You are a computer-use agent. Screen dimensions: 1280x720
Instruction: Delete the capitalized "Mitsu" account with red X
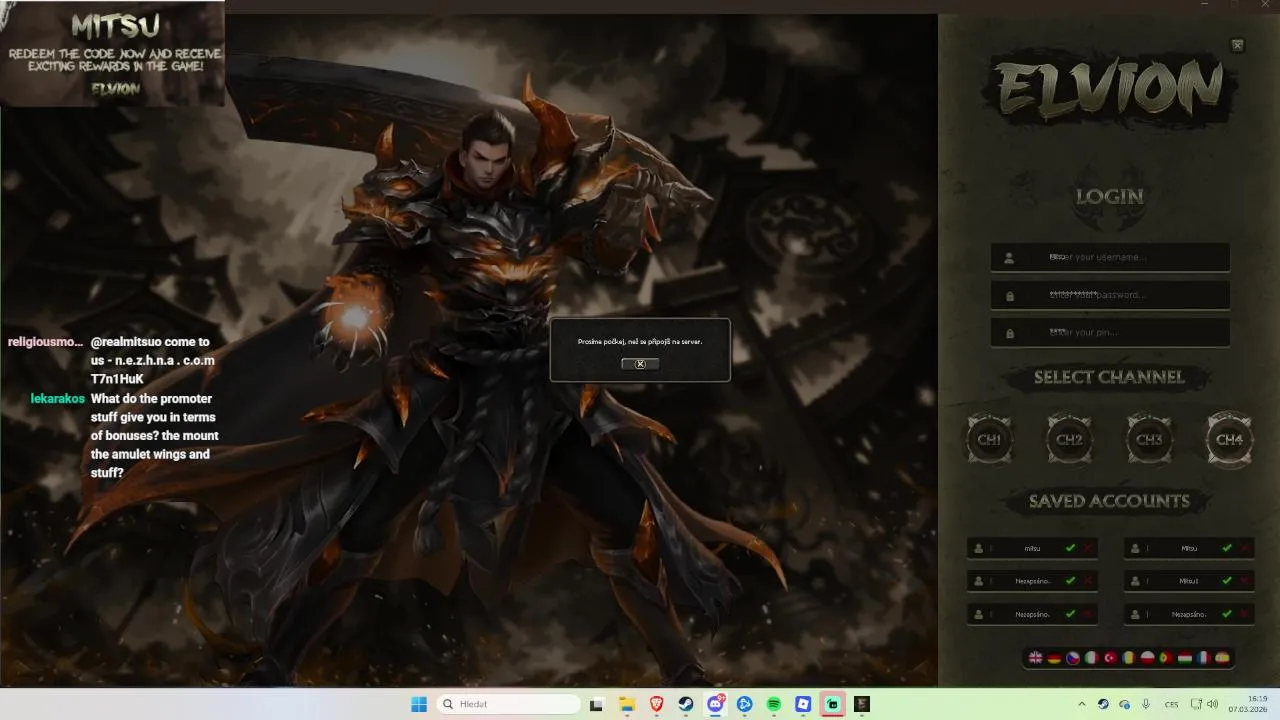[x=1245, y=548]
